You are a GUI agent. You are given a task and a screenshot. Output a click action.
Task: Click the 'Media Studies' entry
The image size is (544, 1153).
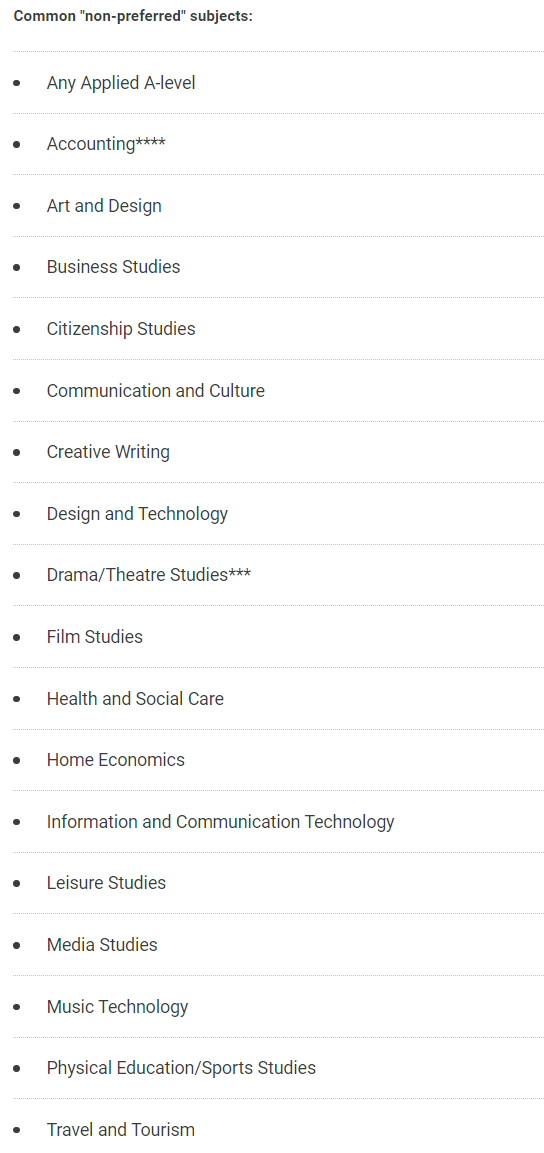pyautogui.click(x=101, y=944)
